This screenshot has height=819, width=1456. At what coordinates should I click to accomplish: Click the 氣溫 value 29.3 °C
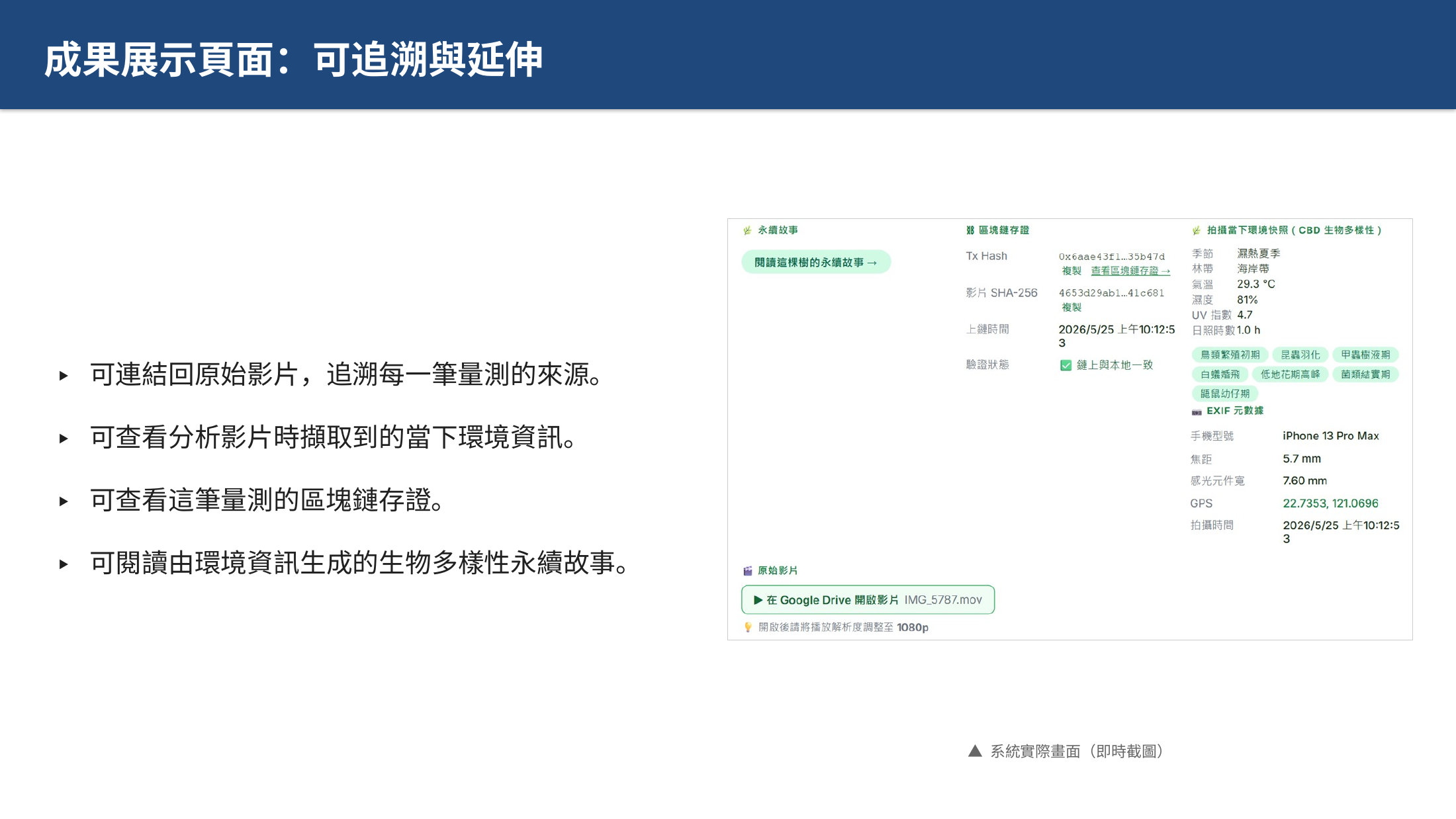coord(1256,284)
